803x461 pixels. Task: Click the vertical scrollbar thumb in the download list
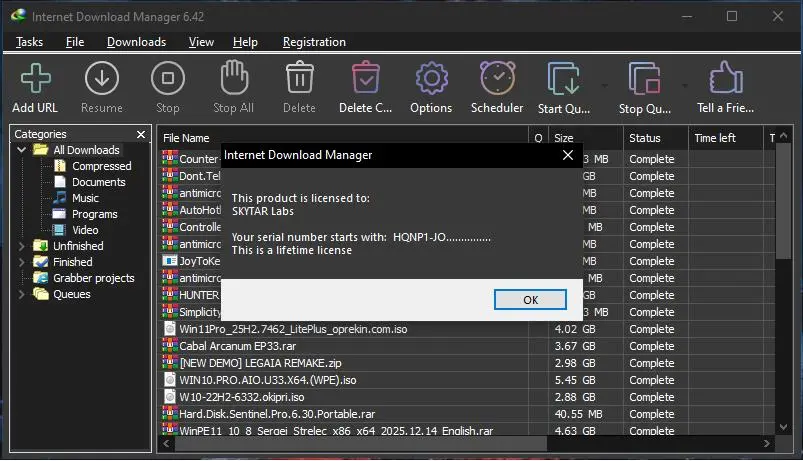click(783, 201)
